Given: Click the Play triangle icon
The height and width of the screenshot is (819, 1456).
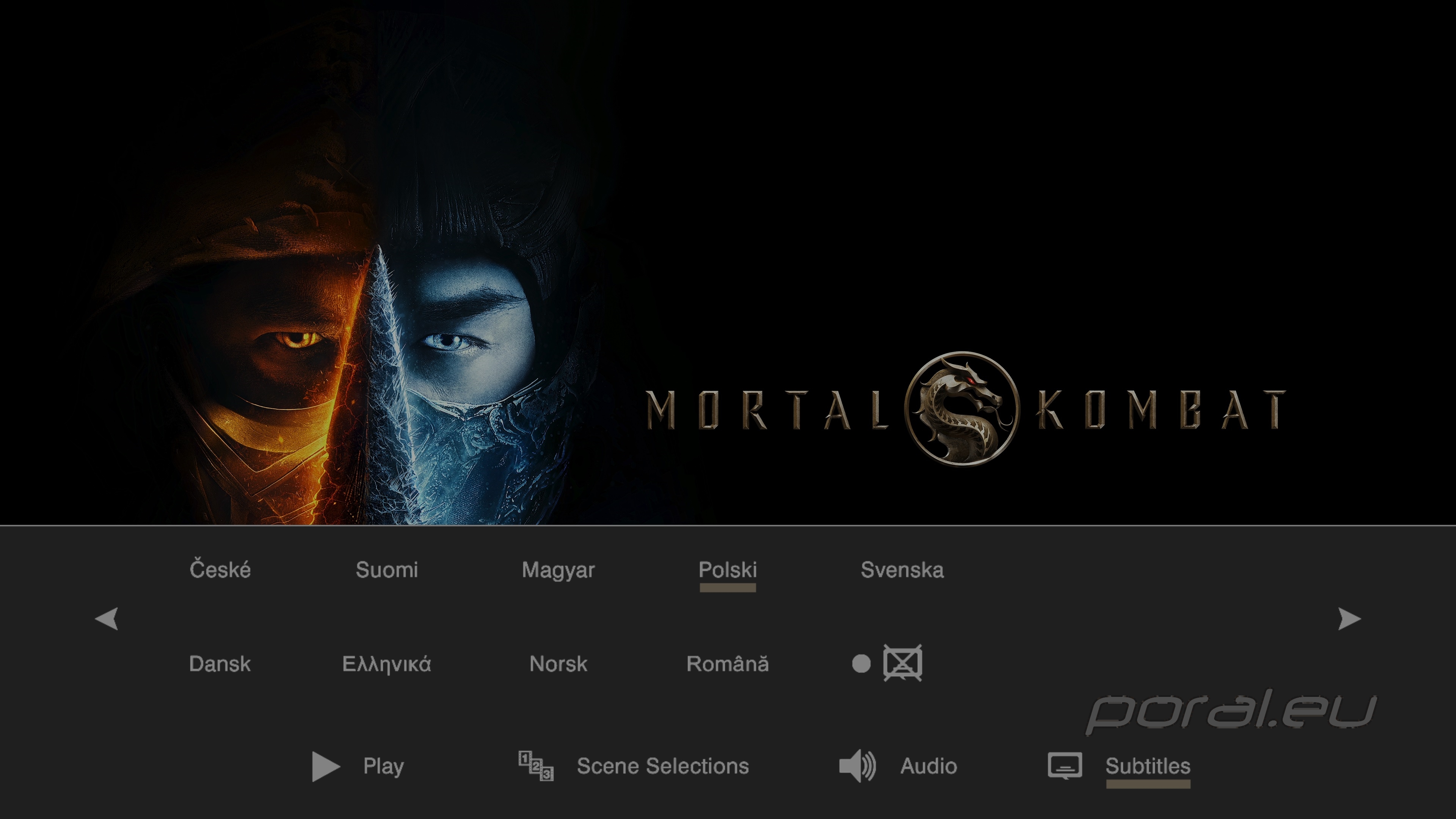Looking at the screenshot, I should pyautogui.click(x=326, y=766).
